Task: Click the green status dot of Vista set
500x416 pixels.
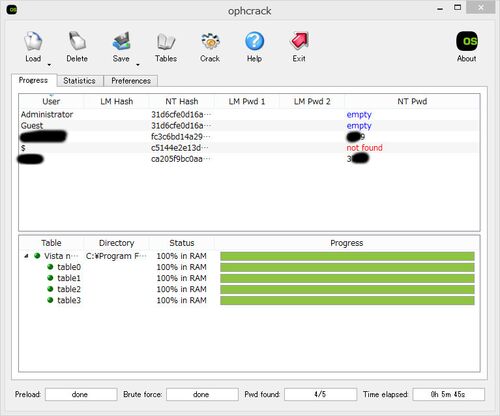Action: (x=37, y=256)
